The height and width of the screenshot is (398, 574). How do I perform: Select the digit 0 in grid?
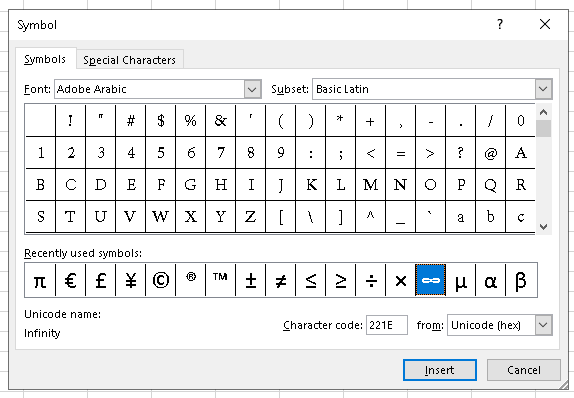[x=521, y=120]
